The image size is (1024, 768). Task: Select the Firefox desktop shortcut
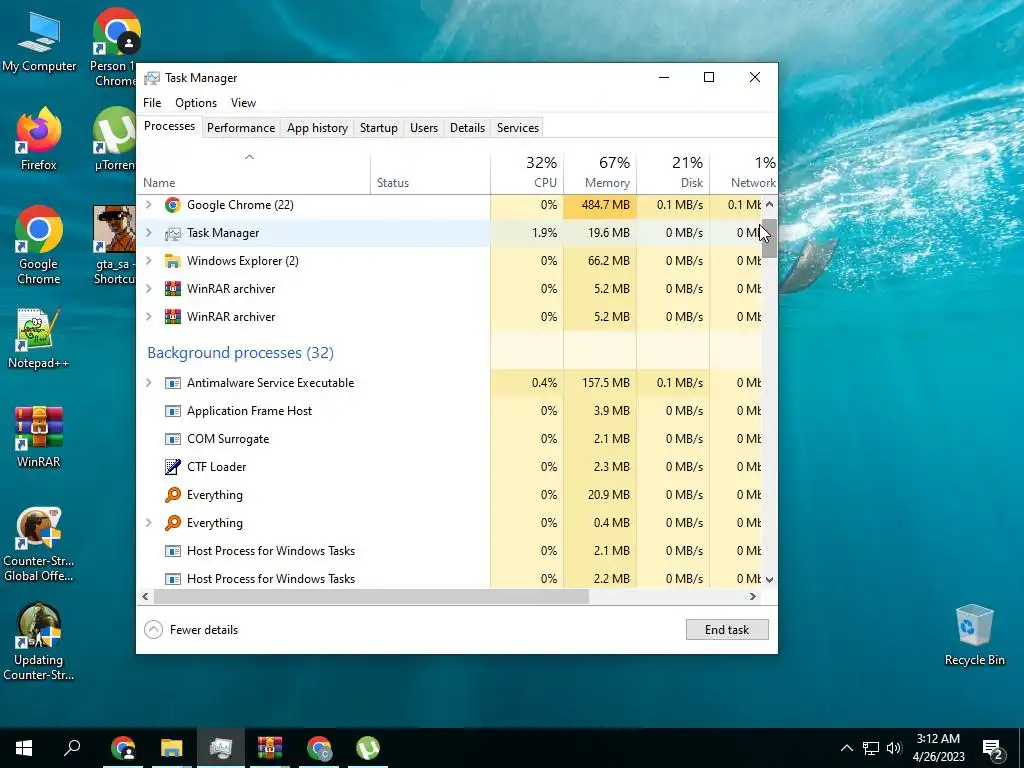tap(39, 139)
